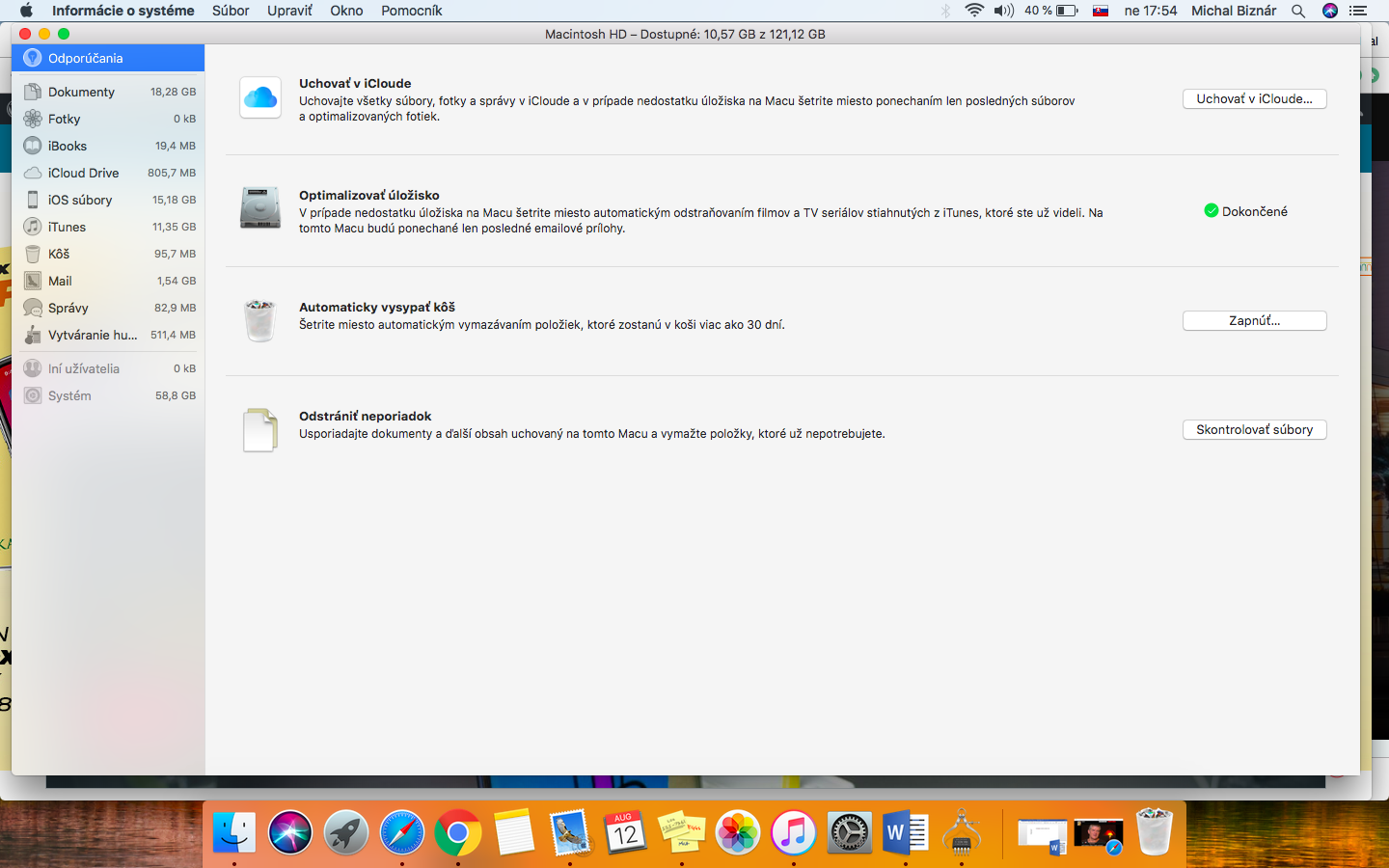Click the Skontrolovať súbory button
The height and width of the screenshot is (868, 1389).
tap(1254, 429)
